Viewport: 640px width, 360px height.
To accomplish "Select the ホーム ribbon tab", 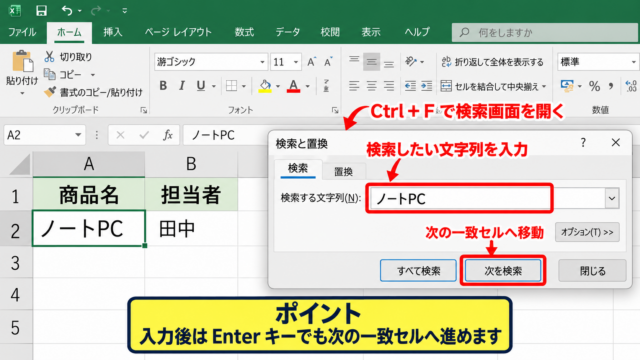I will [x=69, y=32].
